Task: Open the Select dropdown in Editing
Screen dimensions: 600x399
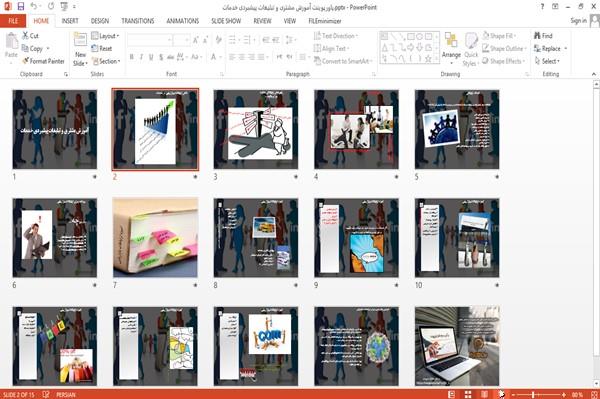Action: tap(547, 61)
